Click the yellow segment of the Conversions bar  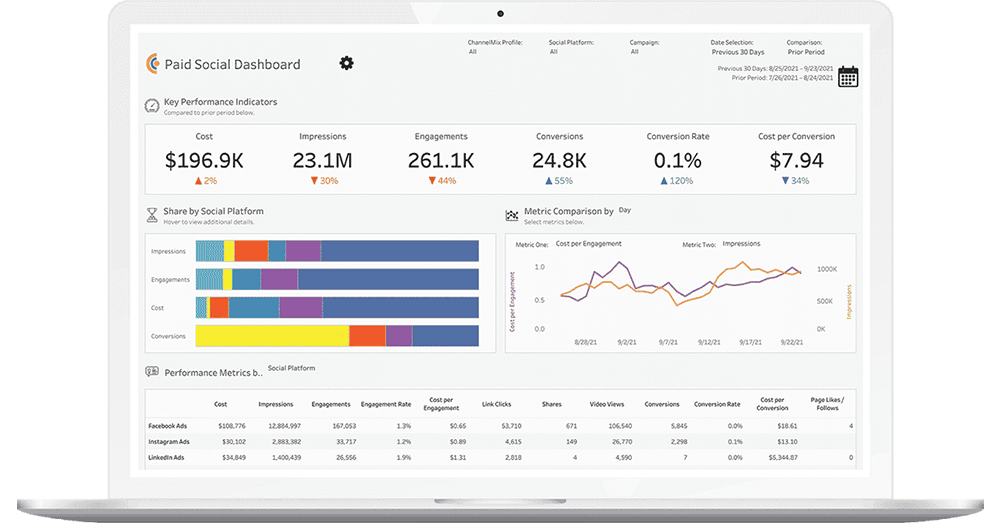272,336
